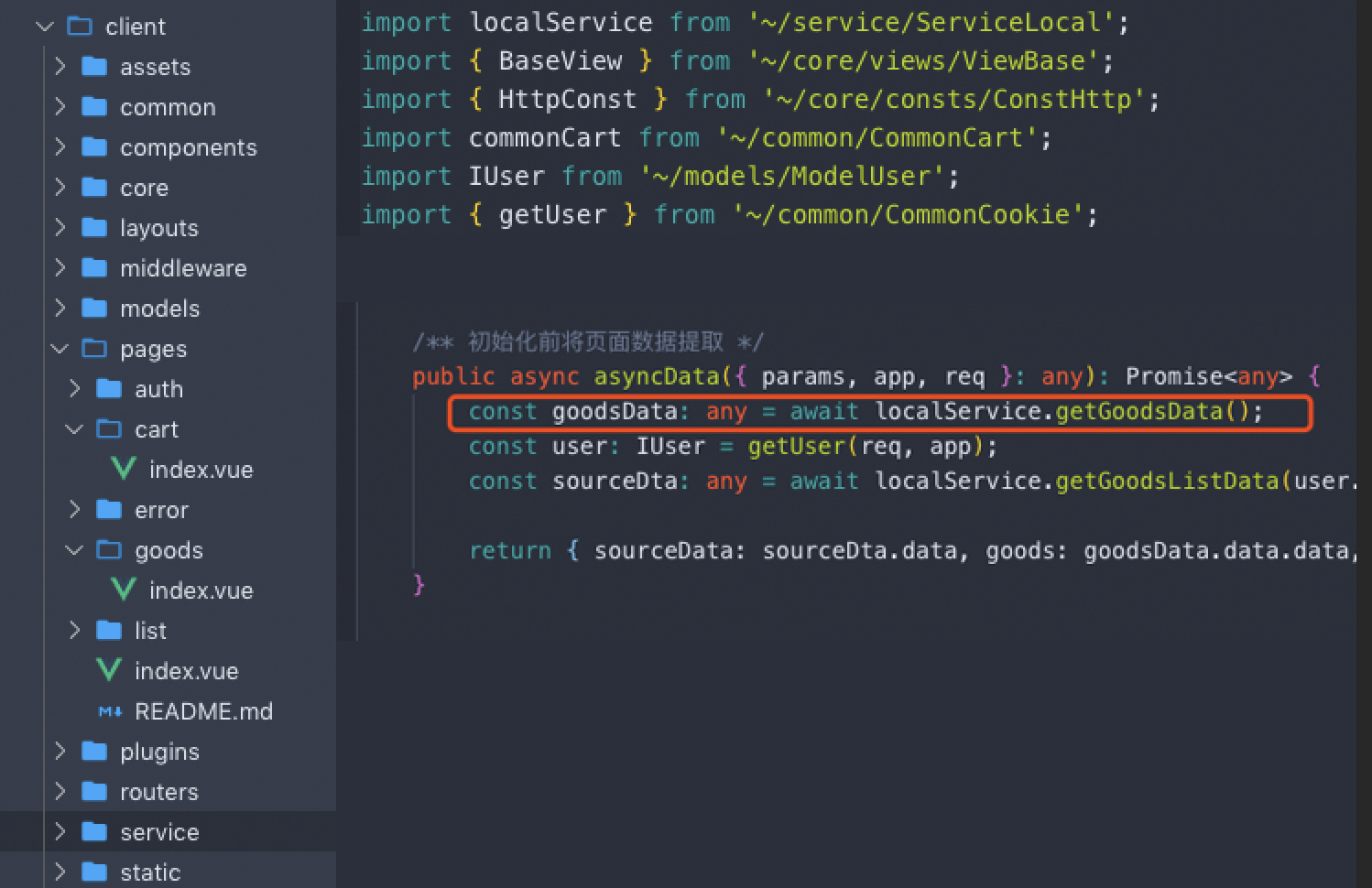This screenshot has width=1372, height=888.
Task: Click the '~/common/CommonCookie' path string
Action: (908, 215)
